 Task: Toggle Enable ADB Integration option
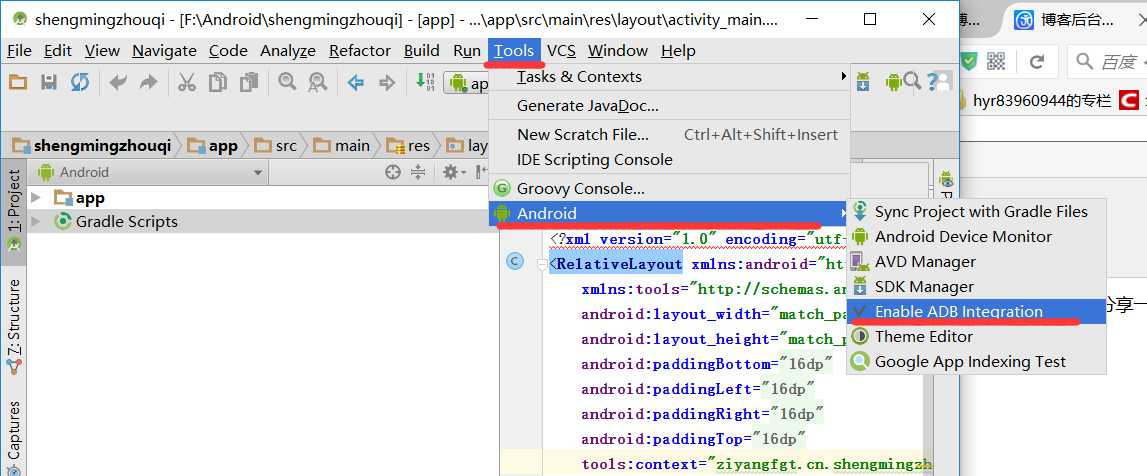pos(977,311)
